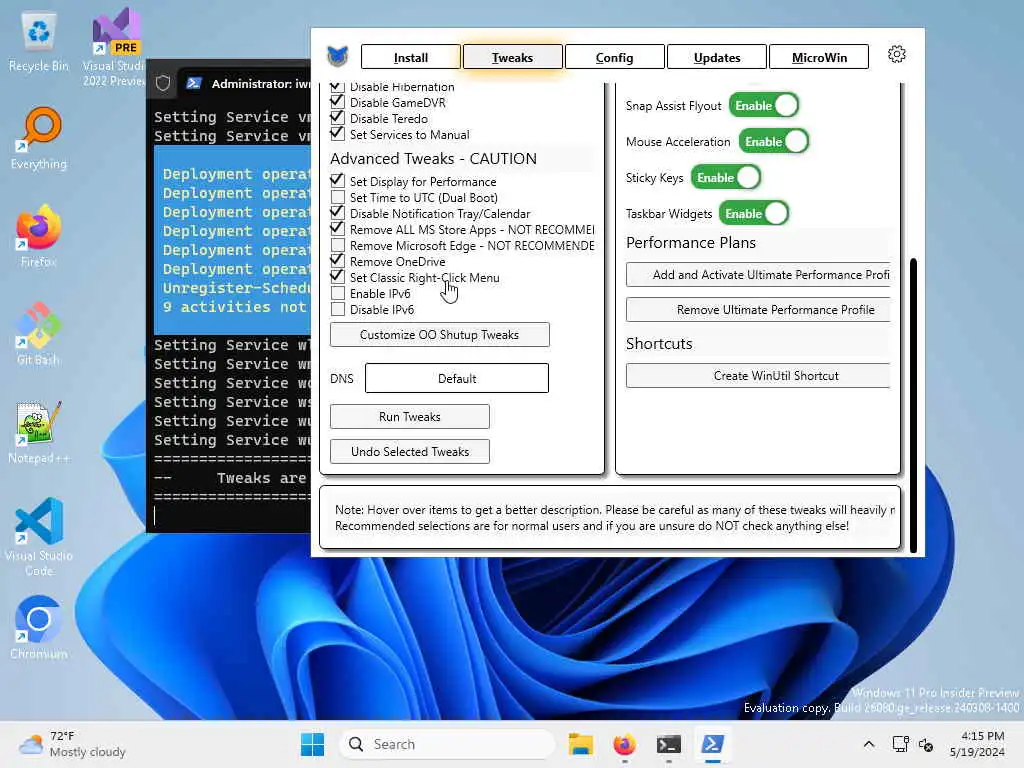Screen dimensions: 1024x768
Task: Open DNS Default dropdown
Action: (456, 378)
